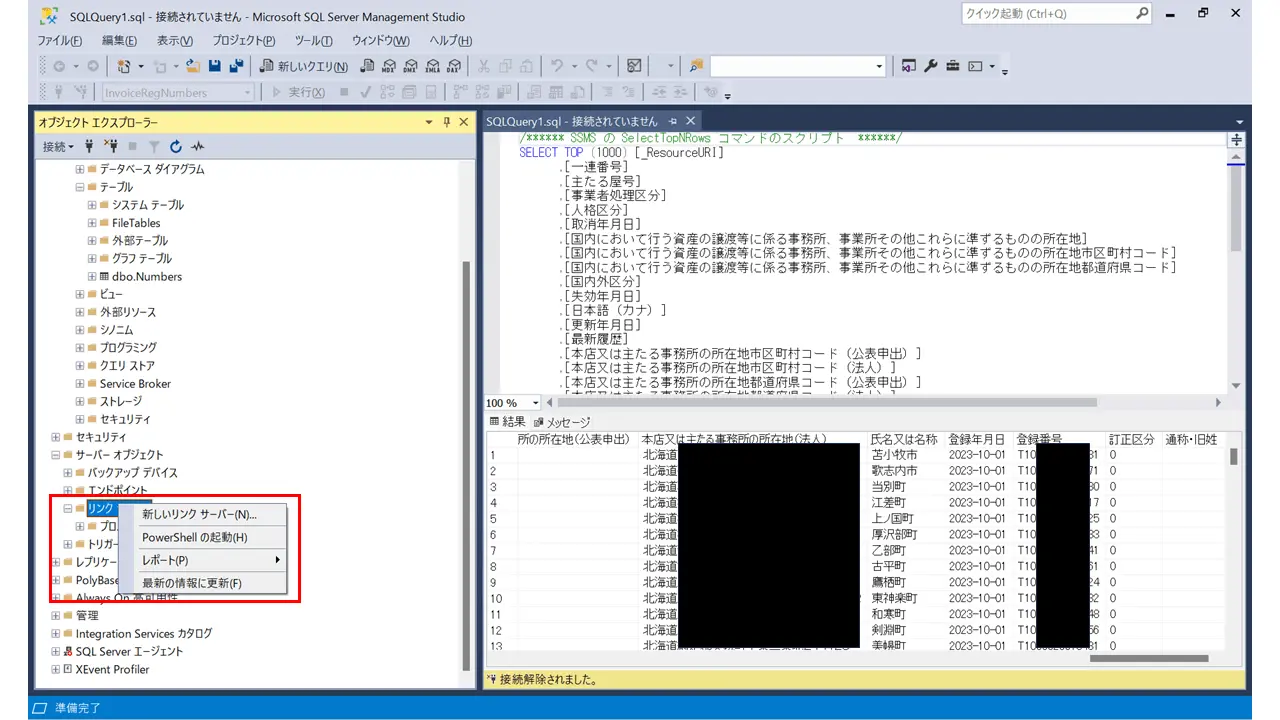Viewport: 1280px width, 720px height.
Task: Click the Activity Monitor icon in Object Explorer
Action: click(x=197, y=146)
